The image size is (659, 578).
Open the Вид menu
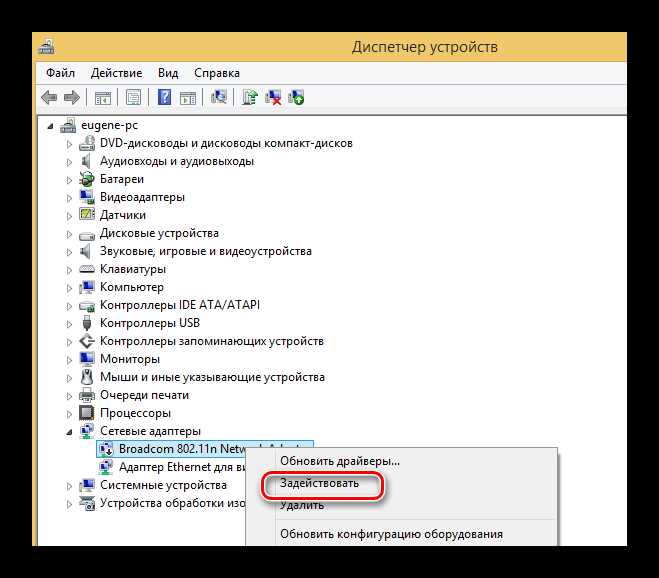tap(168, 73)
